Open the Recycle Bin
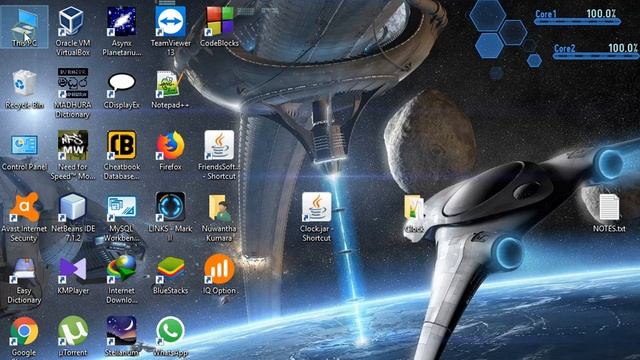640x360 pixels. pos(24,89)
